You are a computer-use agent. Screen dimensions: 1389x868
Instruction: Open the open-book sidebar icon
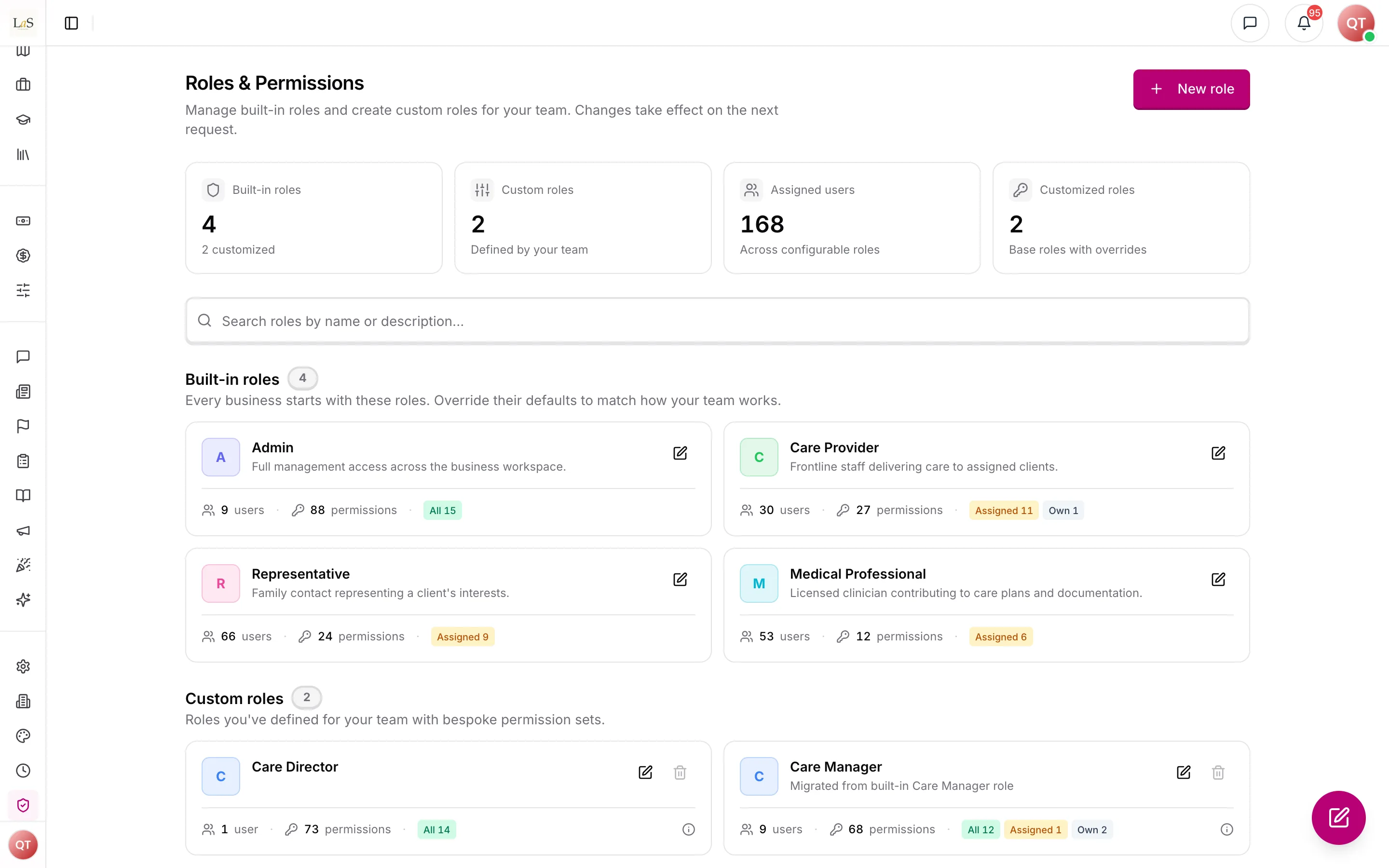click(23, 495)
